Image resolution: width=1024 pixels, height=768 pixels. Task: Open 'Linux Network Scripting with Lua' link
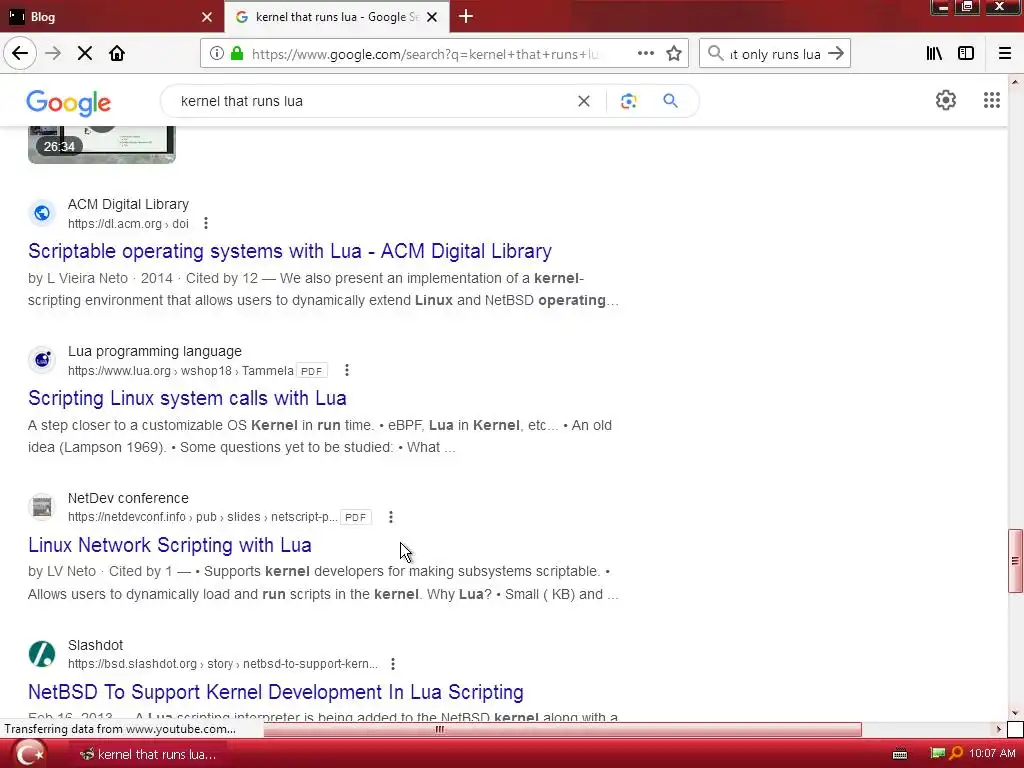[170, 545]
